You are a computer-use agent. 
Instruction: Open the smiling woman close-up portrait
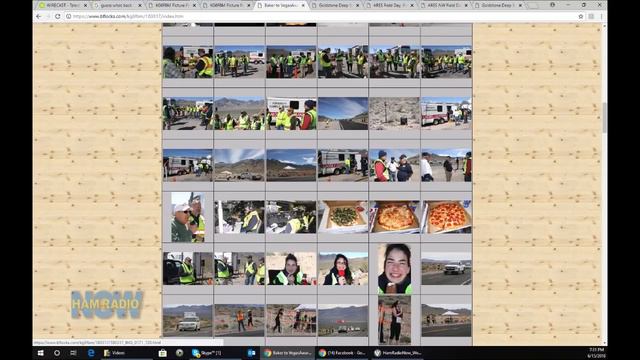point(394,269)
